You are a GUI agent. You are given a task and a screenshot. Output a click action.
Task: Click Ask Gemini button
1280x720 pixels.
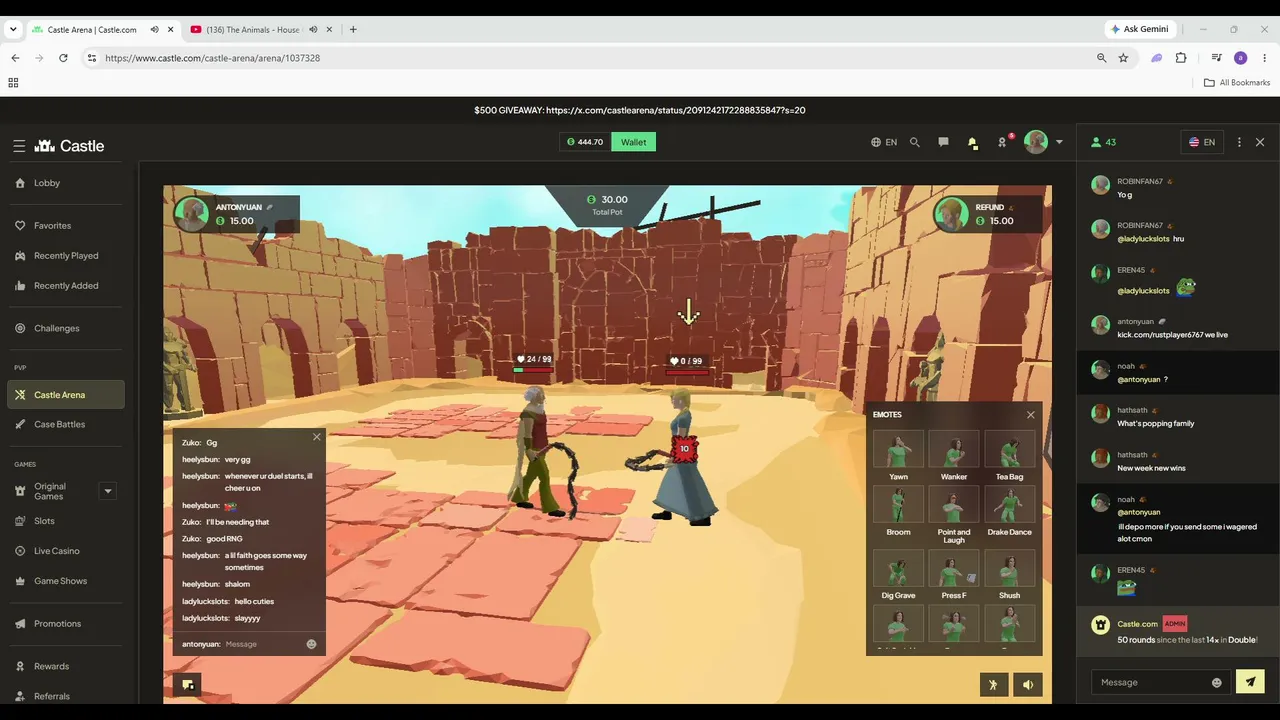(x=1140, y=29)
